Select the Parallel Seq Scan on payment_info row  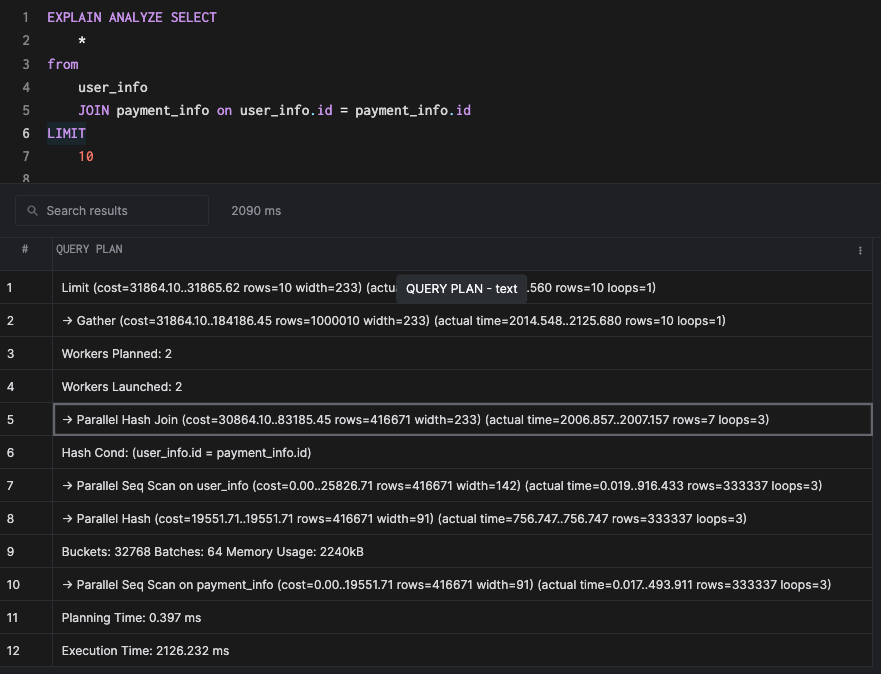point(446,585)
